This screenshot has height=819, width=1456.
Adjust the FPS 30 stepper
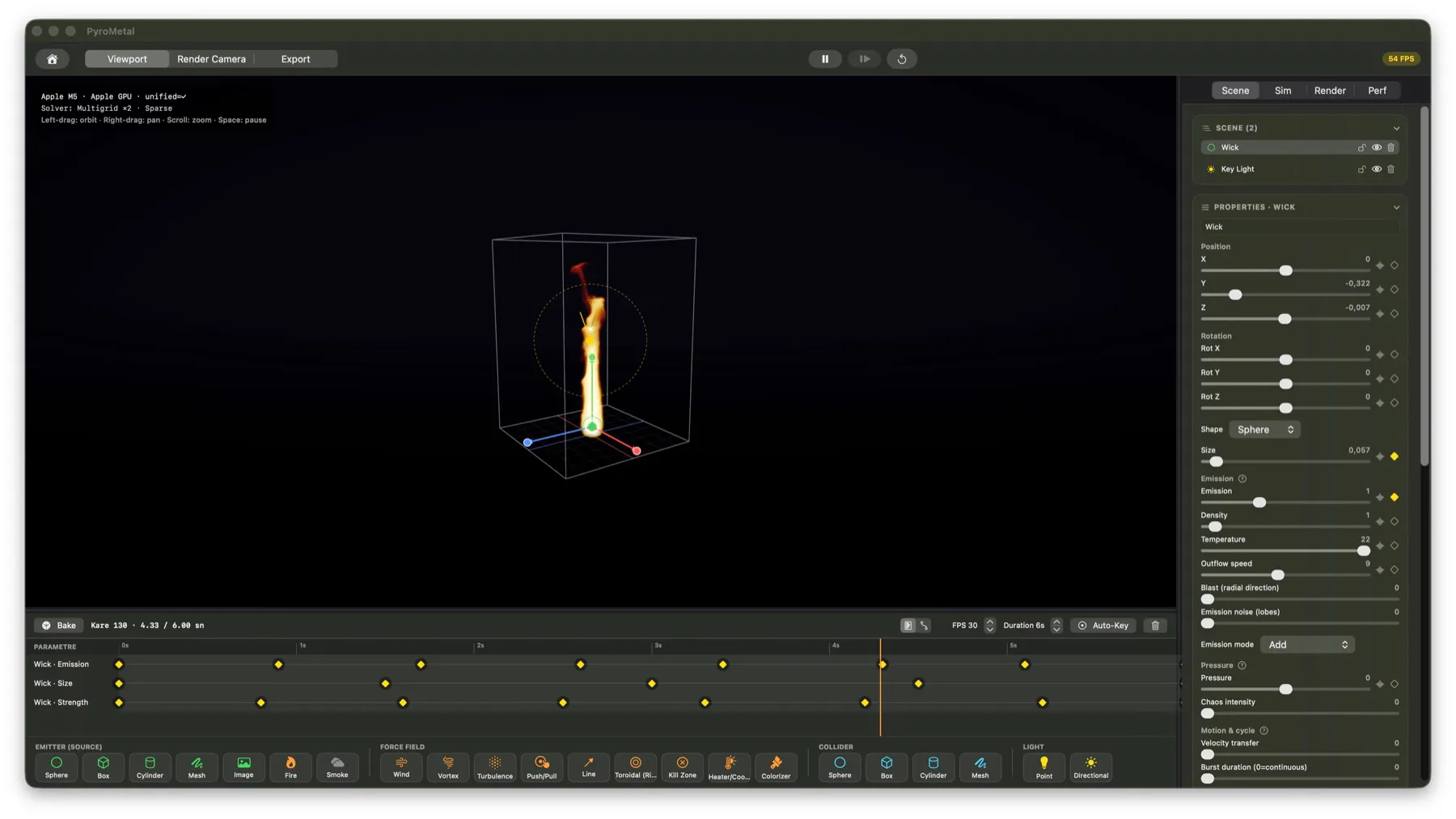click(x=990, y=626)
